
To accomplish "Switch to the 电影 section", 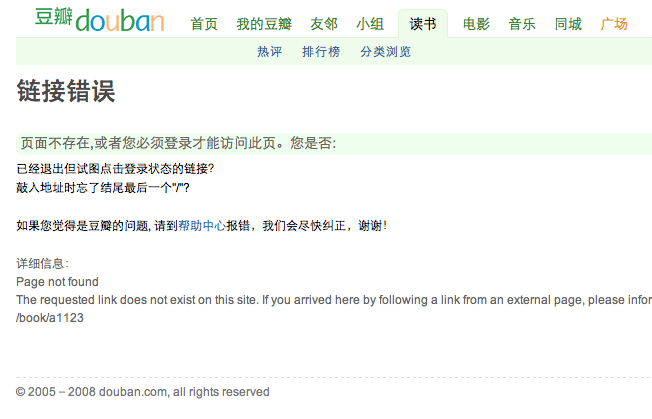I will tap(476, 24).
